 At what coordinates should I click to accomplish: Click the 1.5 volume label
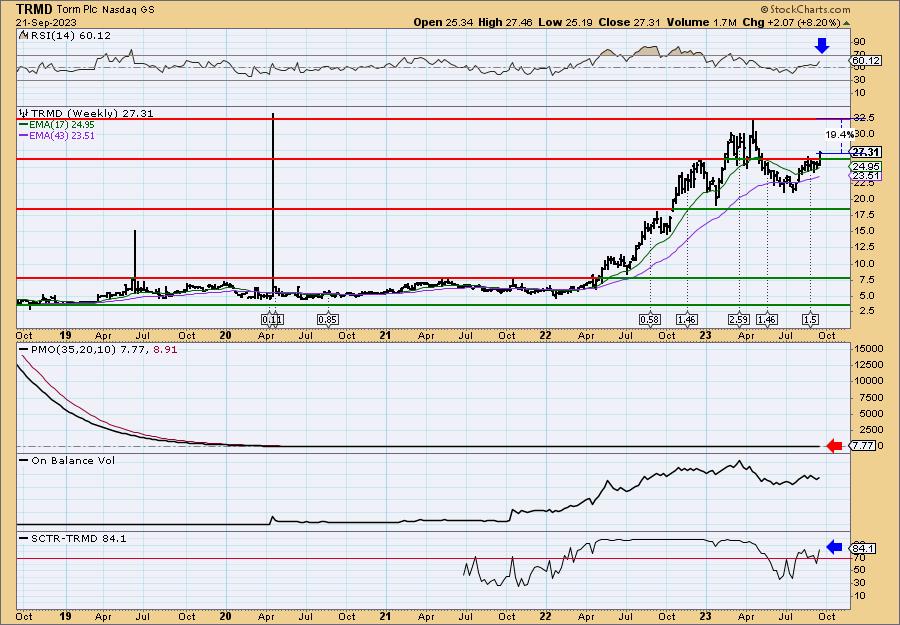pyautogui.click(x=810, y=319)
